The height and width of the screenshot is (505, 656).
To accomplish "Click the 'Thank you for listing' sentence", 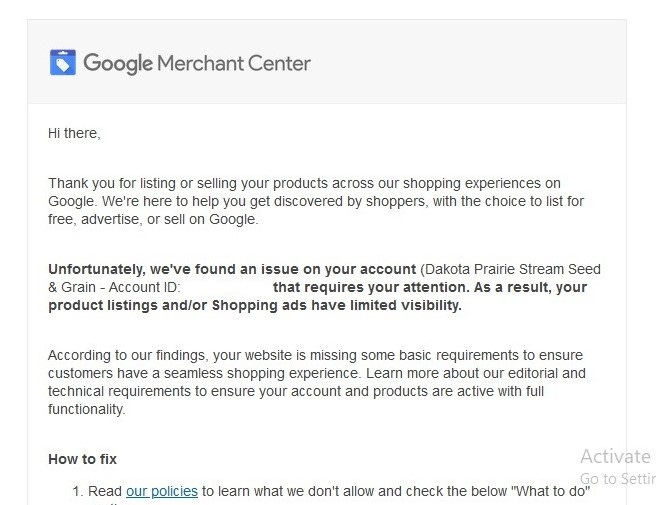I will [304, 183].
